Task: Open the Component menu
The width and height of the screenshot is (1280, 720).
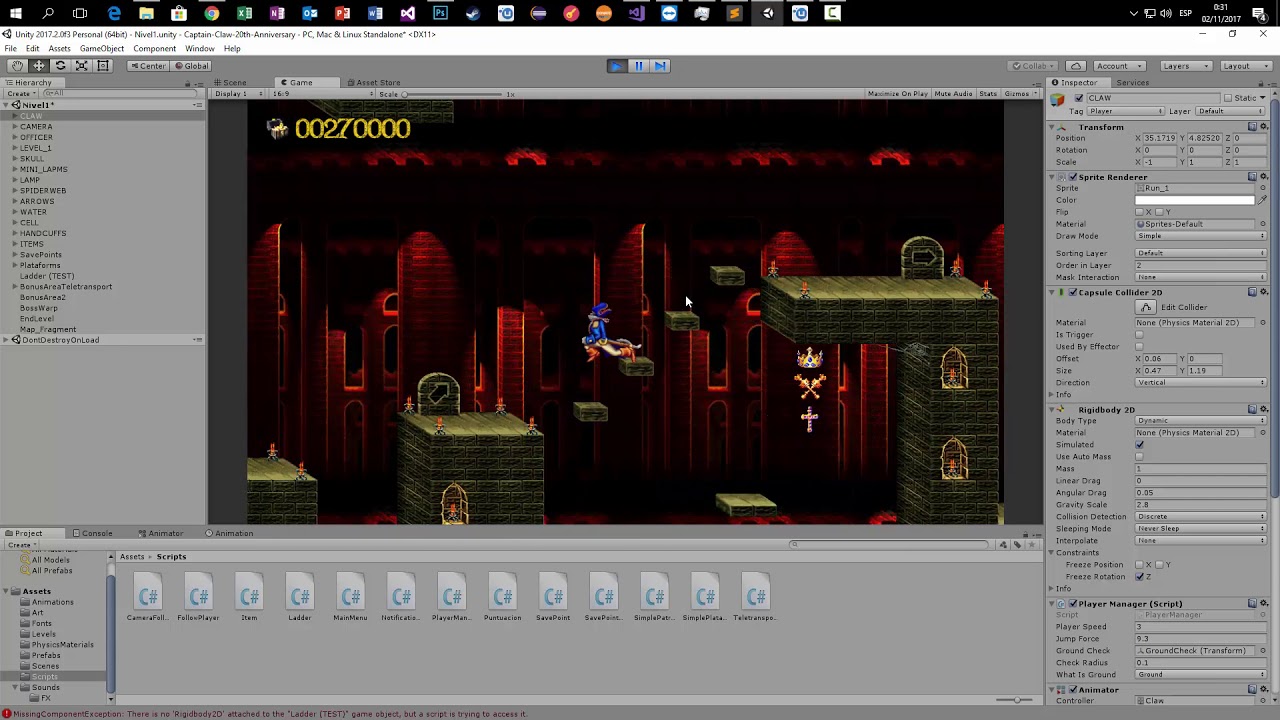Action: point(154,48)
